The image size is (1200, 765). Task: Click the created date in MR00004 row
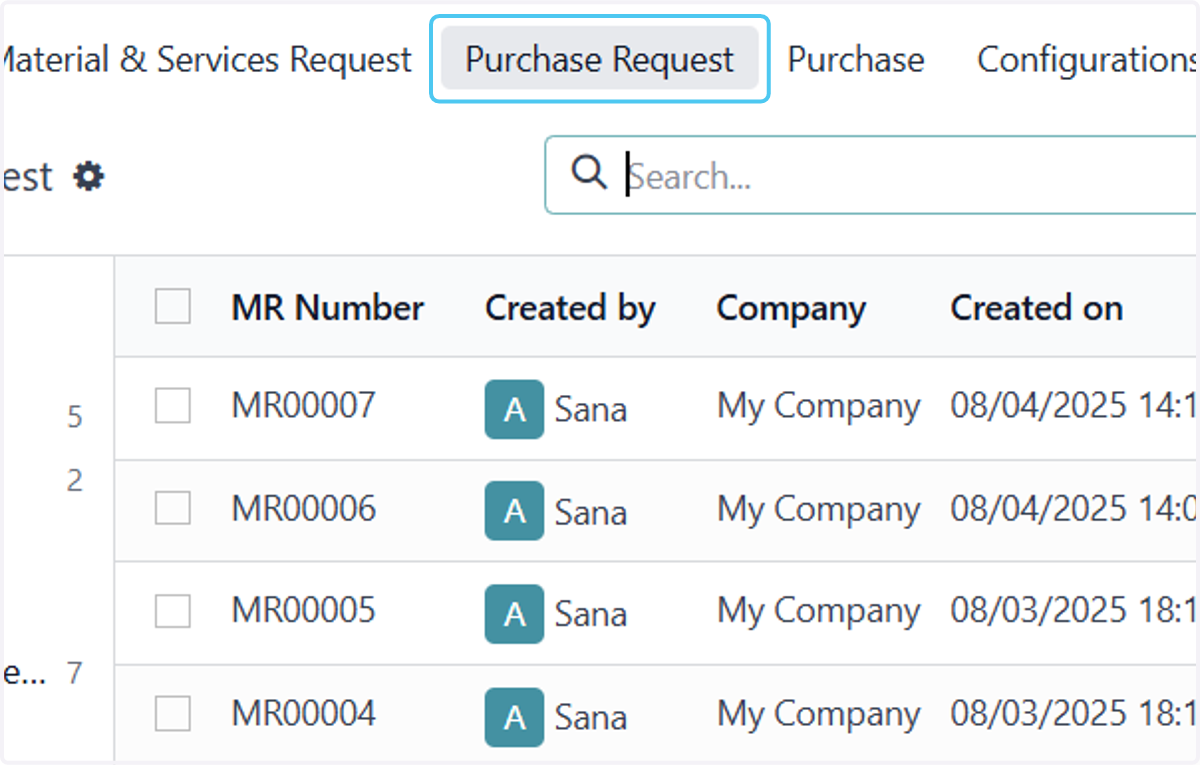[x=1074, y=713]
